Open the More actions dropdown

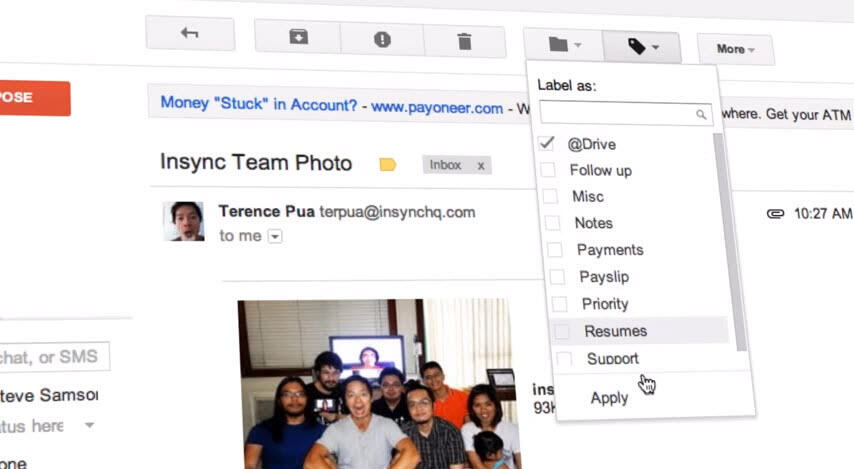735,50
